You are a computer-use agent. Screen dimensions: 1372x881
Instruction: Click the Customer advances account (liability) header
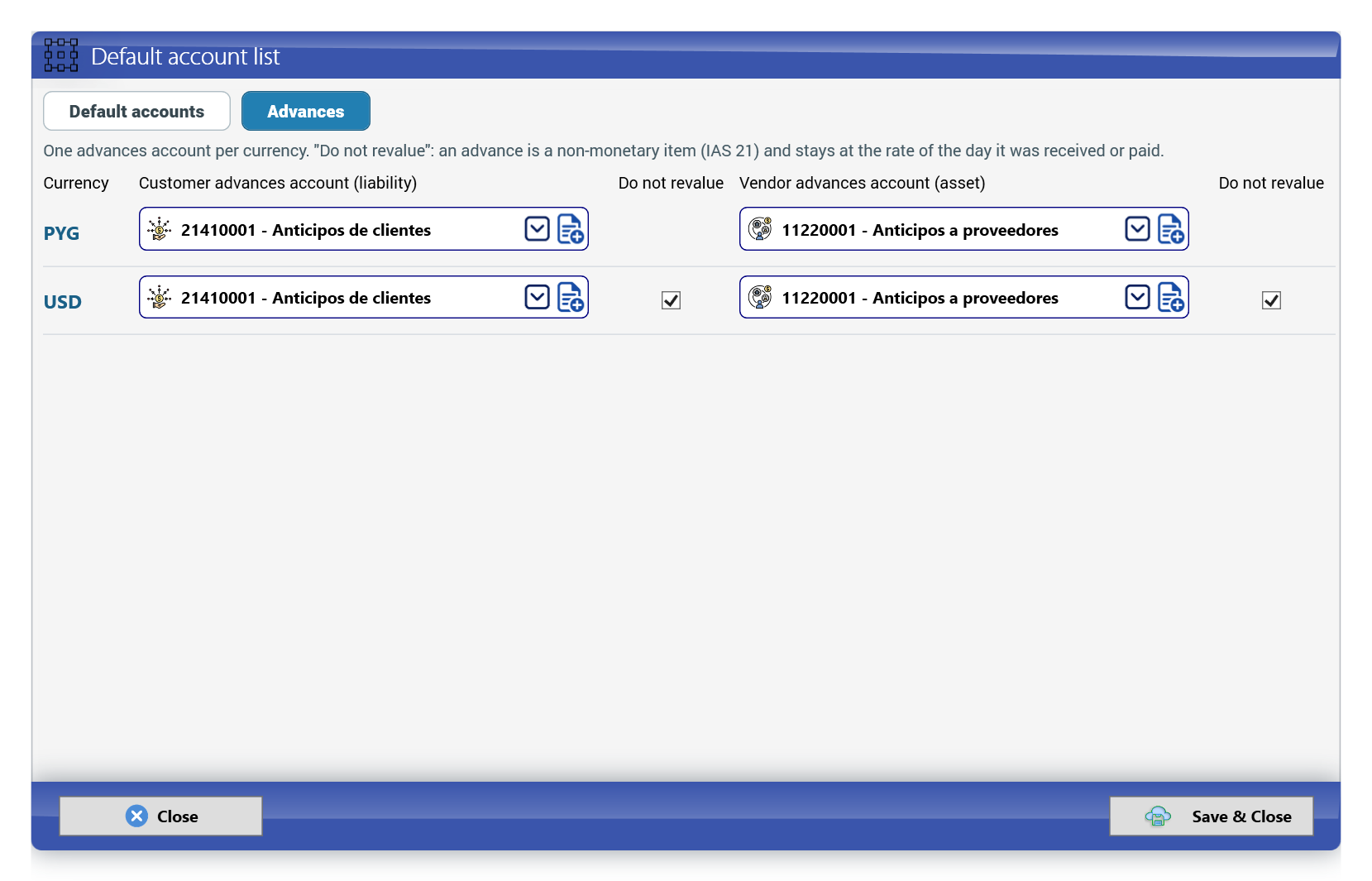pos(278,183)
